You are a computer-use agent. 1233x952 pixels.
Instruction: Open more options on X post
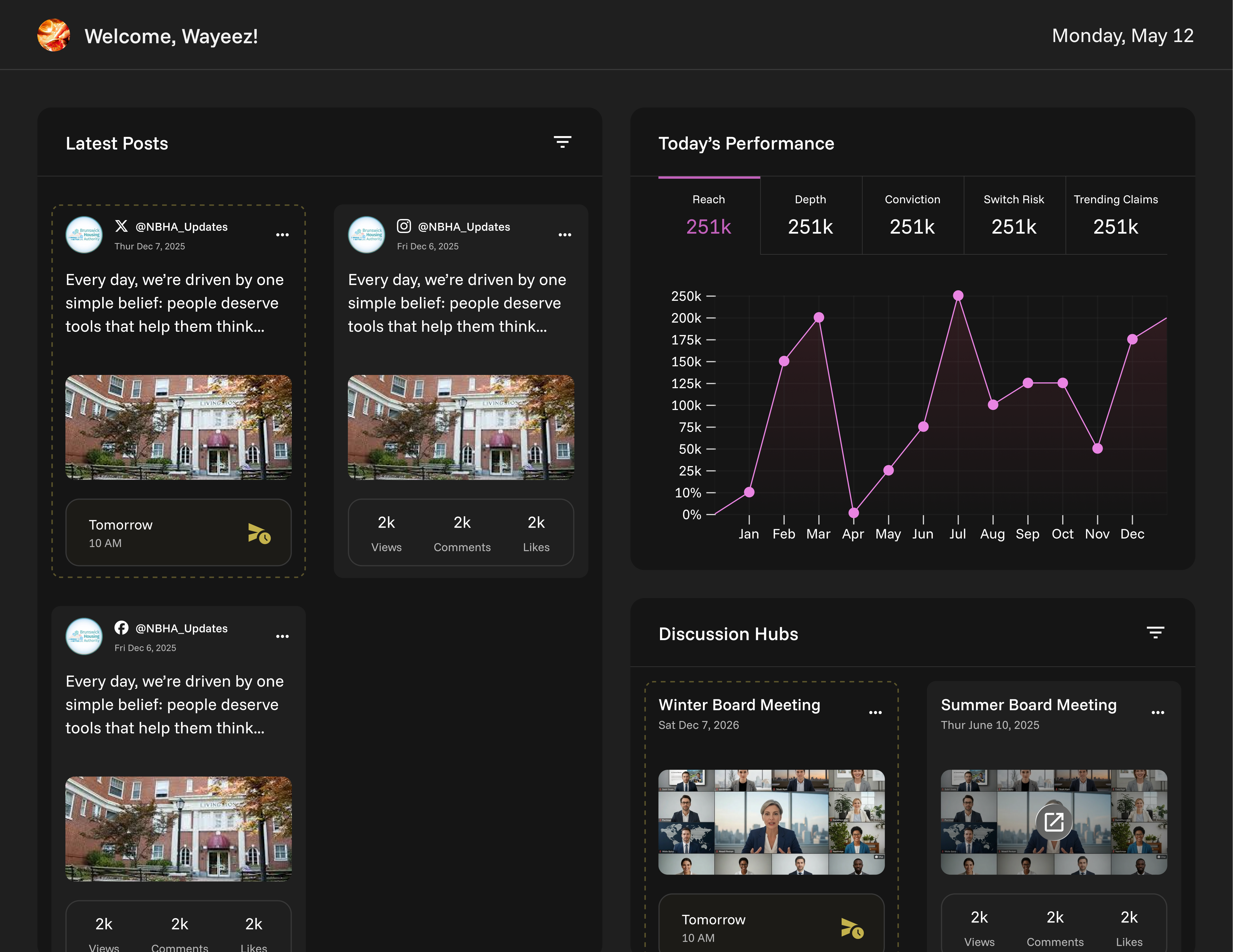[x=282, y=235]
